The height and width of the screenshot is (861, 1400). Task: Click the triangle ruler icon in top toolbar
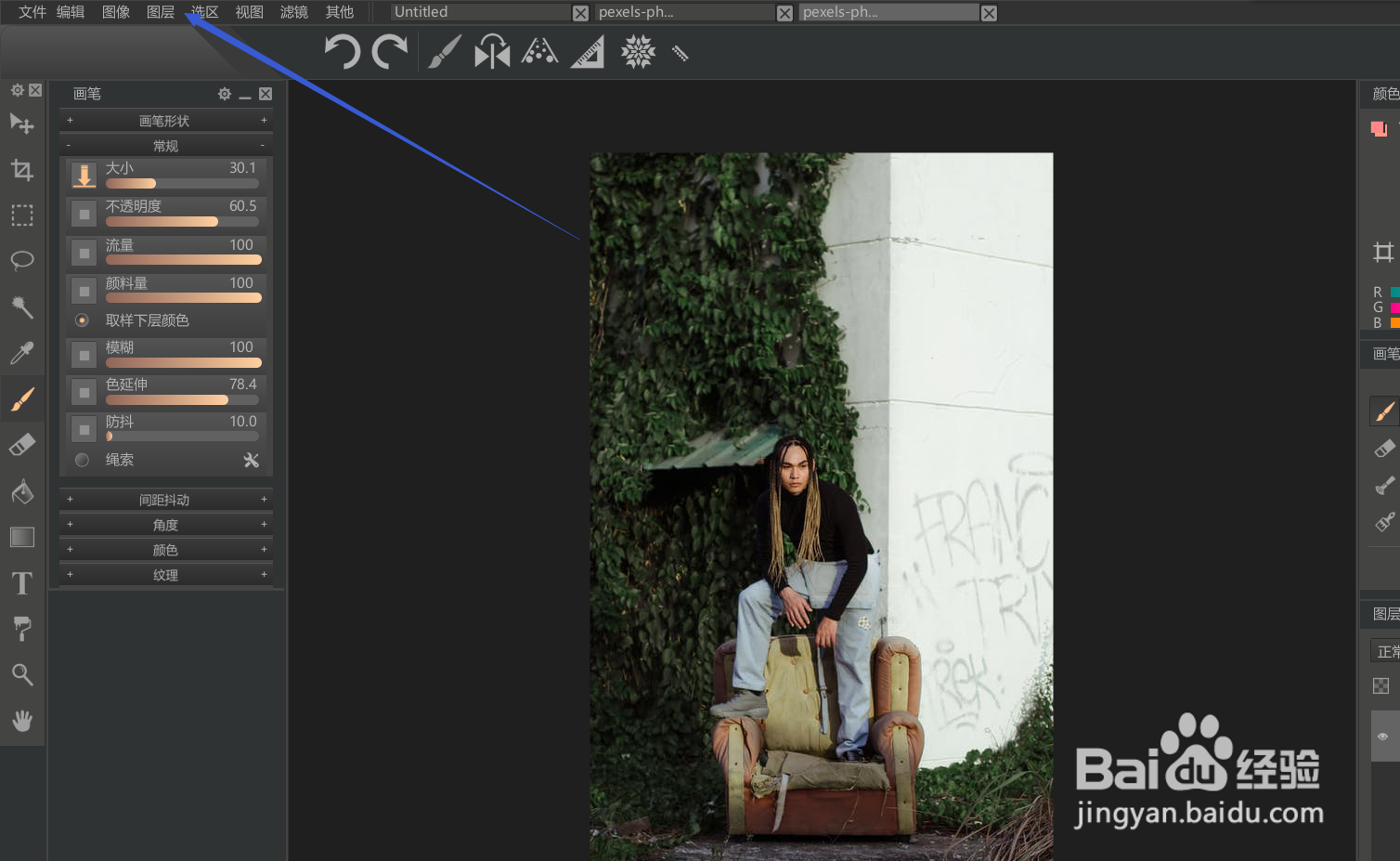tap(588, 52)
